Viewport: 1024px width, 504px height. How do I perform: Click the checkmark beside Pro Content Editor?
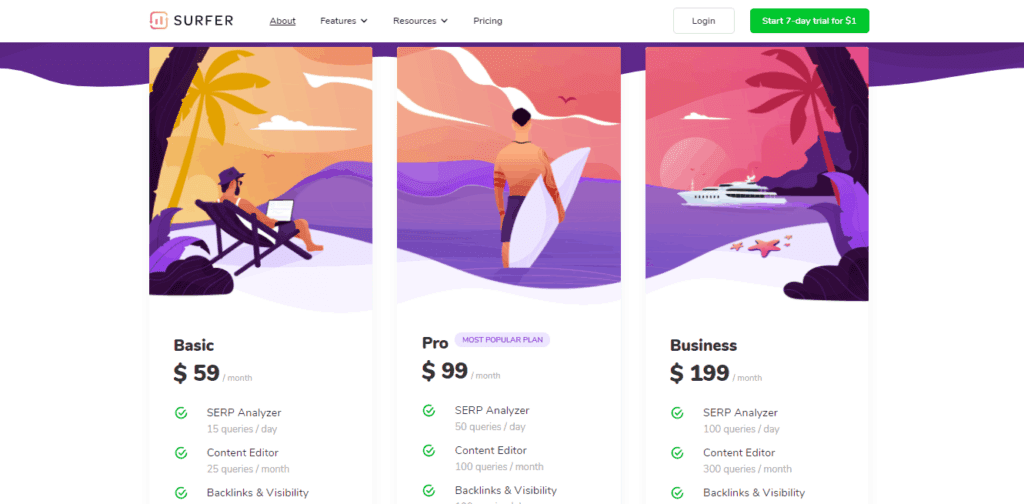coord(429,450)
